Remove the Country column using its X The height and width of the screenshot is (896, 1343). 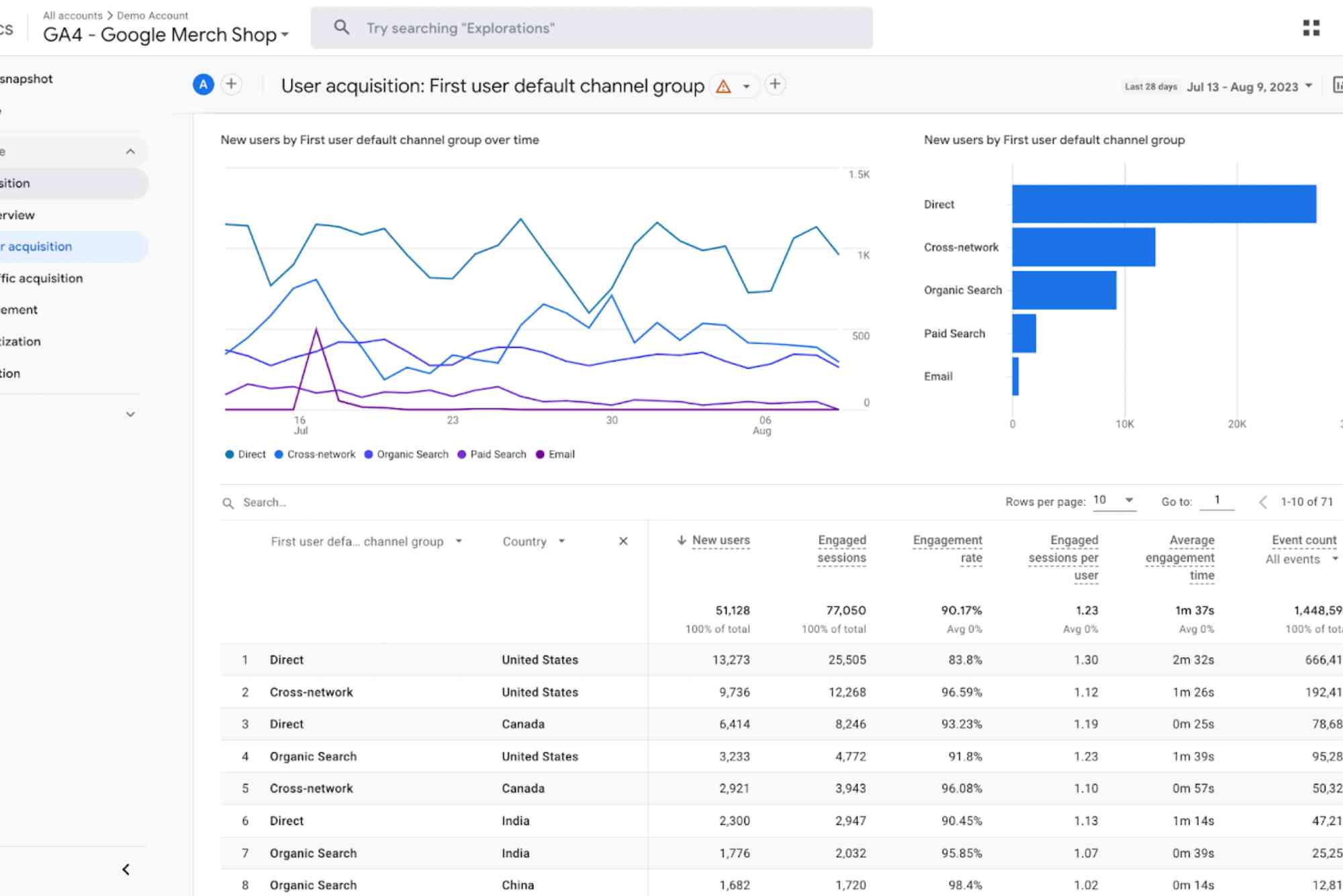(x=623, y=541)
